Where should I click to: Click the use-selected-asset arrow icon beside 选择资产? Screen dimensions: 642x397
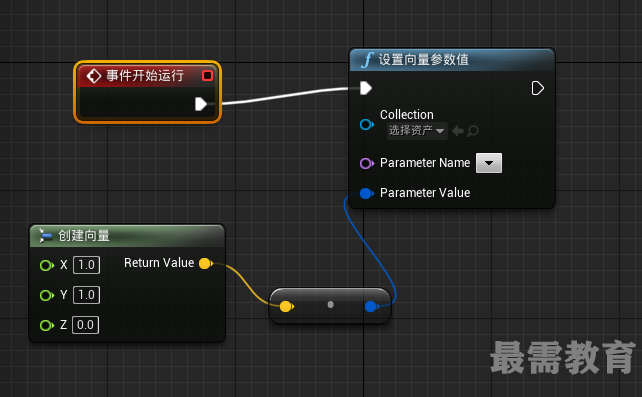coord(458,131)
